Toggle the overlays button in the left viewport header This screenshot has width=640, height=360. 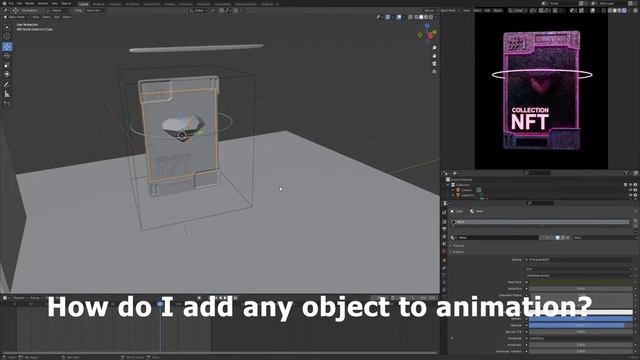pyautogui.click(x=399, y=17)
